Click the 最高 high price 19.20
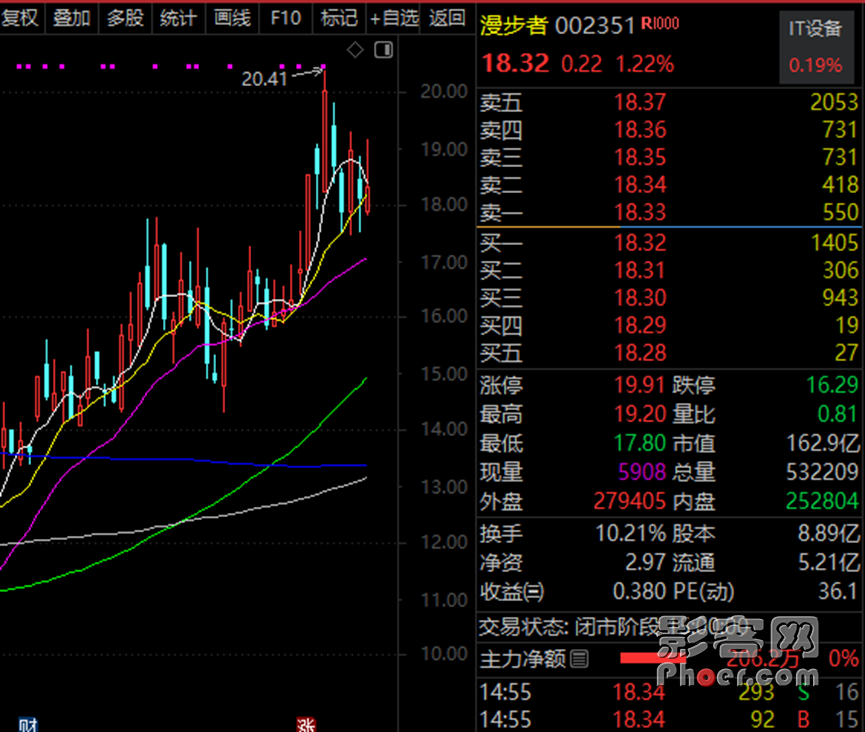Viewport: 865px width, 732px height. [640, 414]
